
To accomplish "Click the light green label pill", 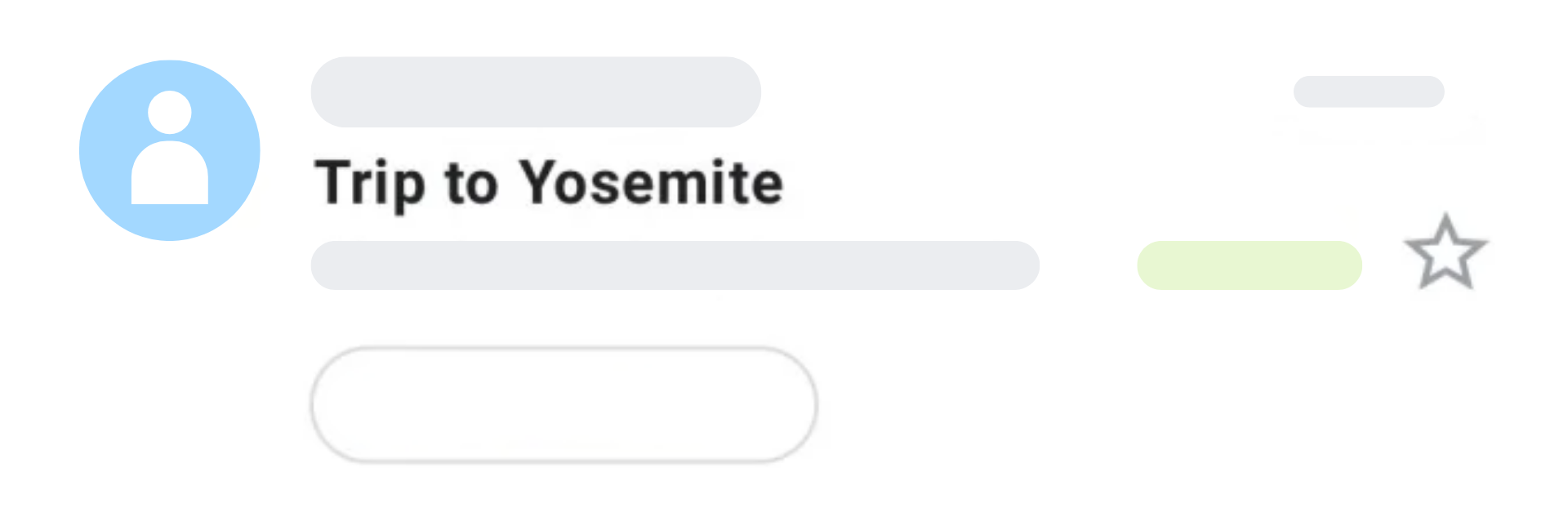I will tap(1249, 265).
